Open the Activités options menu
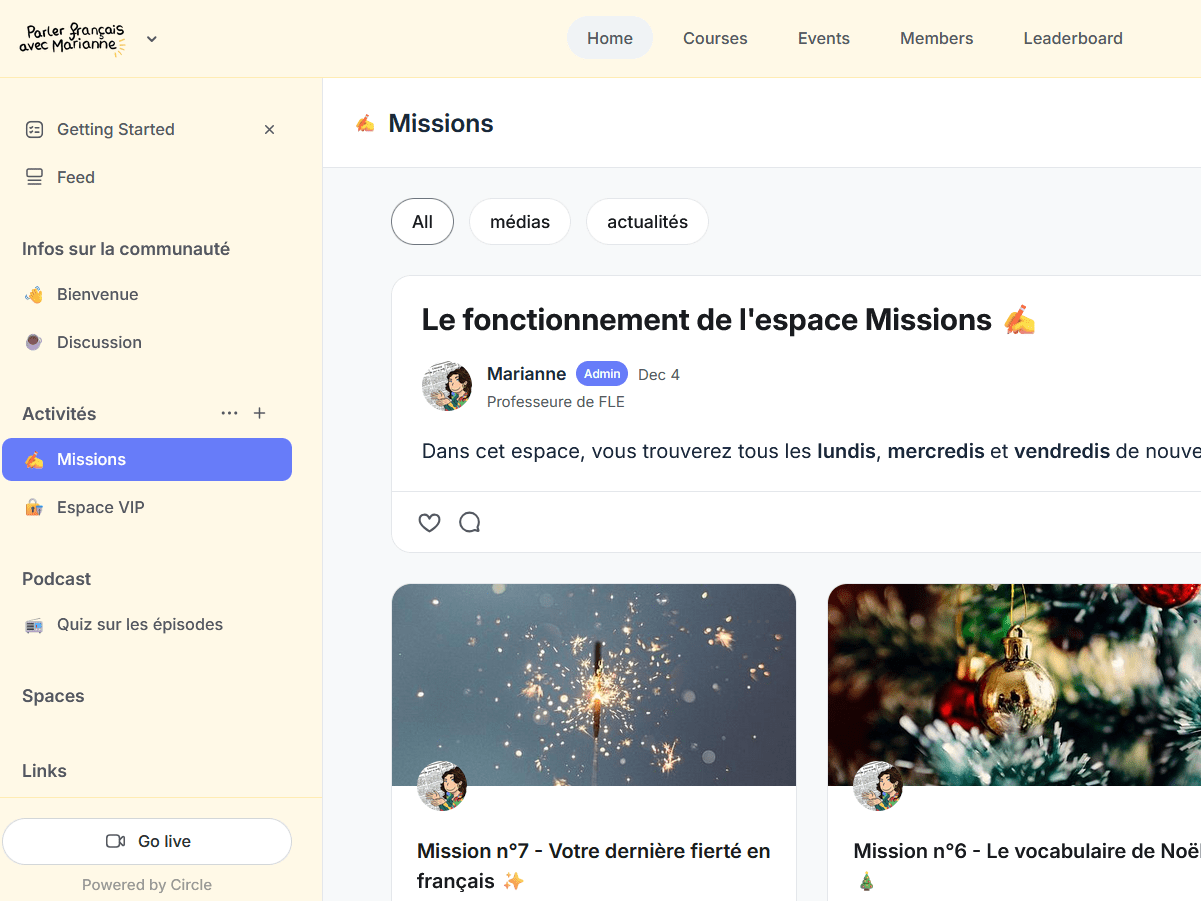The width and height of the screenshot is (1201, 901). tap(229, 413)
